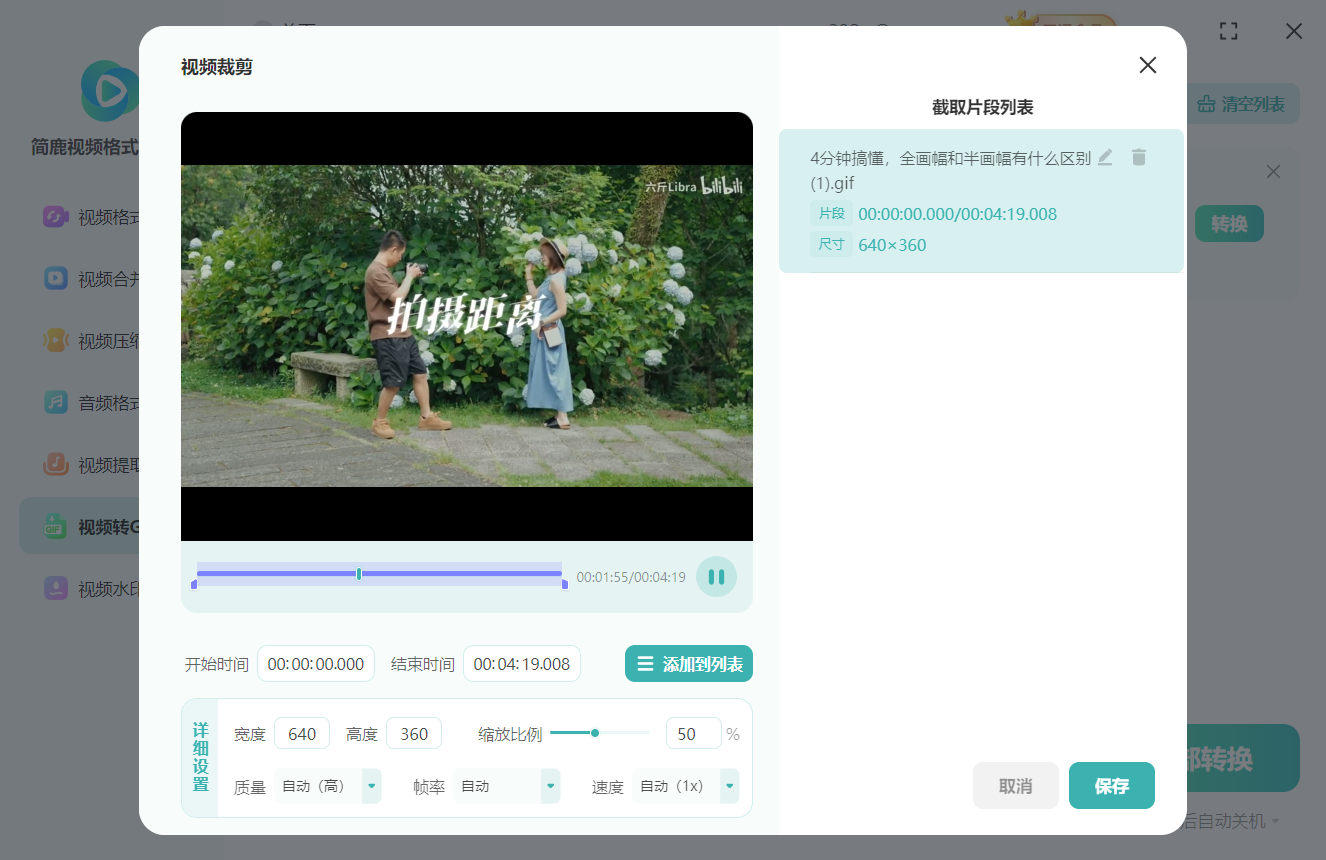Viewport: 1326px width, 860px height.
Task: Click the left trim handle on the timeline
Action: (x=194, y=584)
